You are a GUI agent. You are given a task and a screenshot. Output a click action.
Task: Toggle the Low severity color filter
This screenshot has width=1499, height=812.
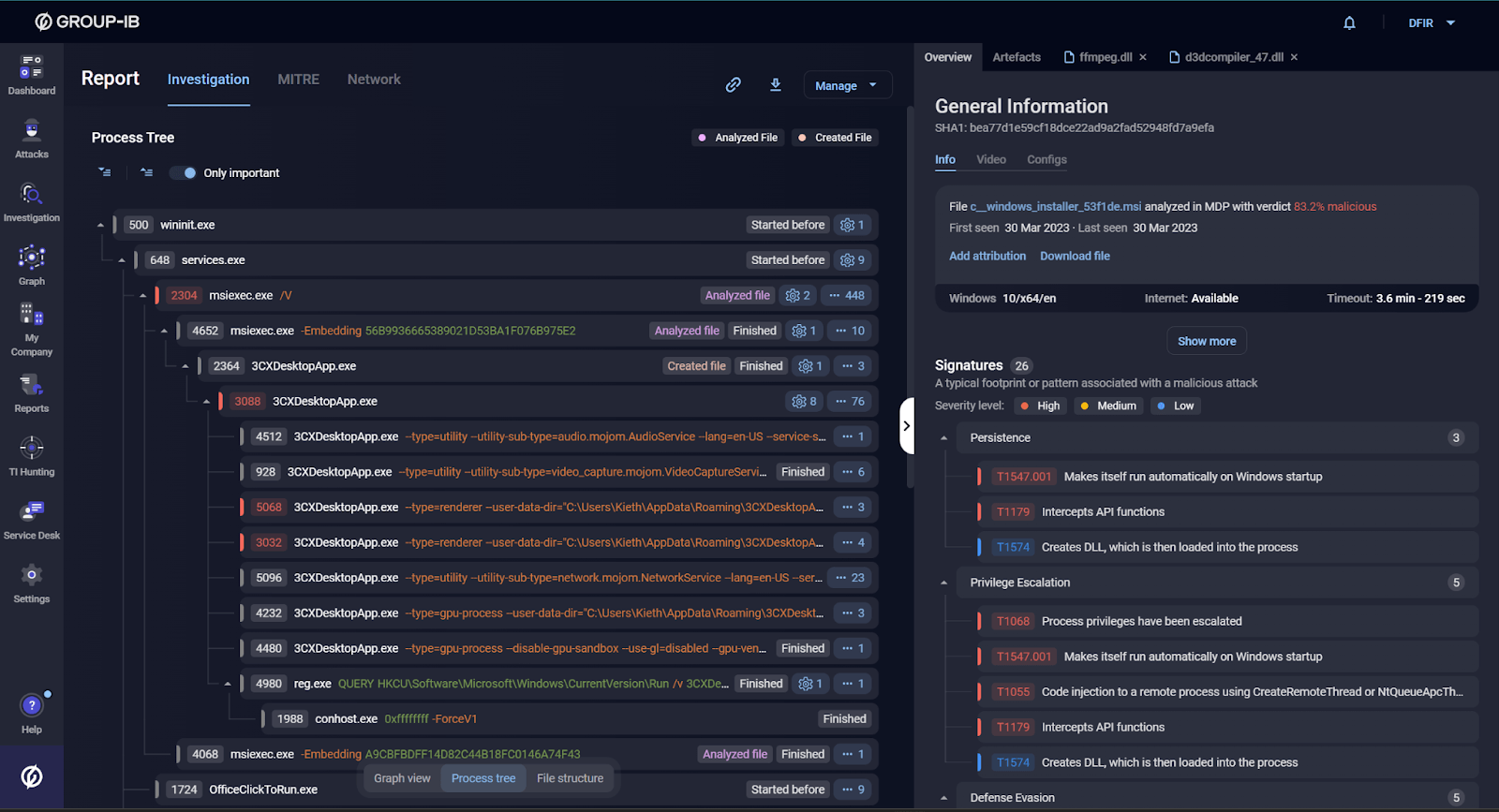[1175, 406]
